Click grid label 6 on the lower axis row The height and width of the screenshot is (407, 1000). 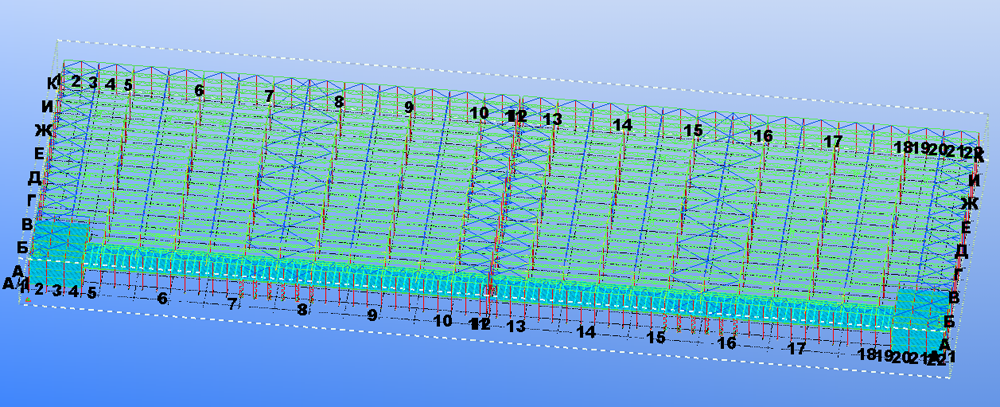[x=162, y=298]
